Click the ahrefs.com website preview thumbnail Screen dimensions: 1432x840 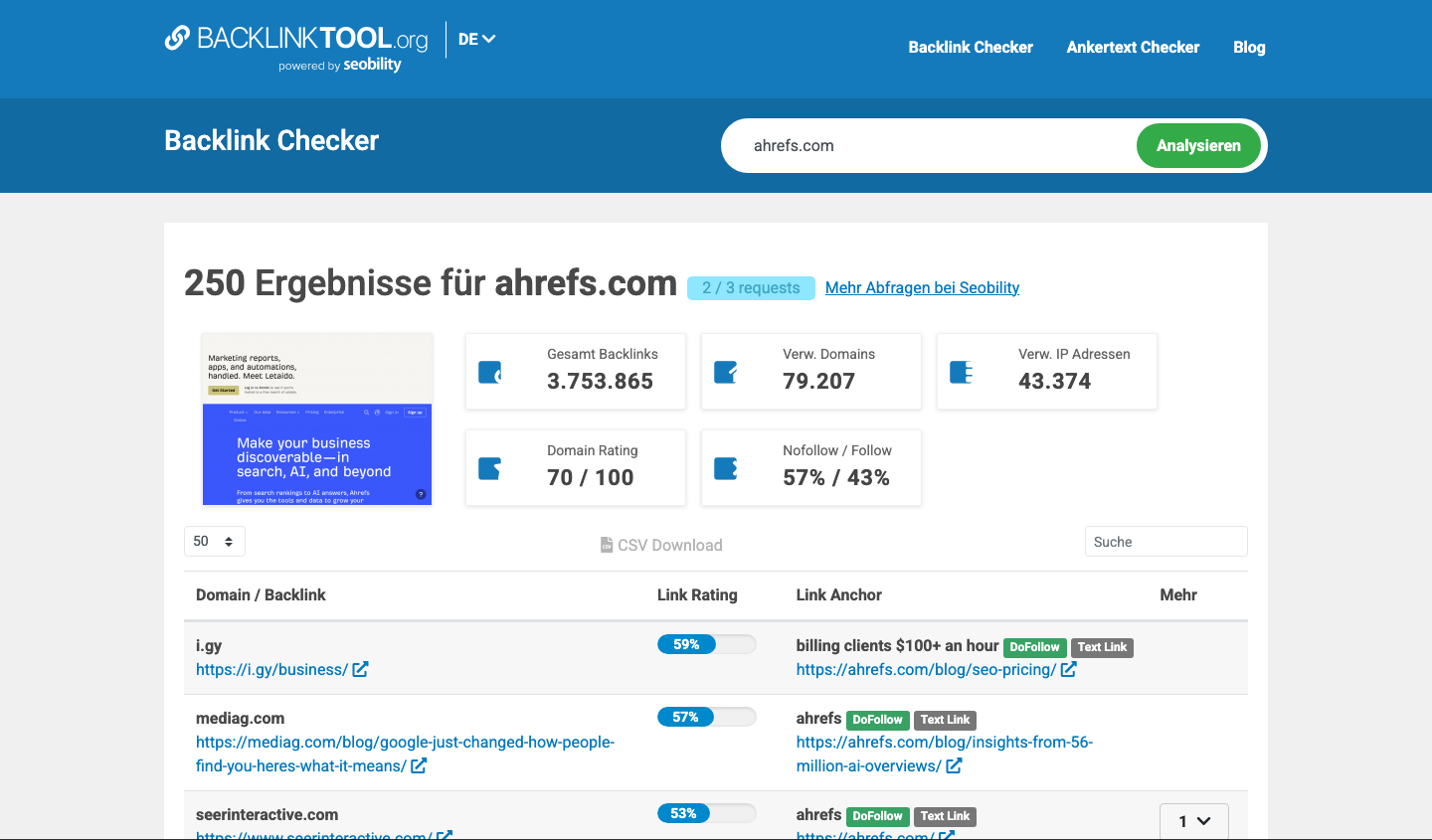[317, 420]
